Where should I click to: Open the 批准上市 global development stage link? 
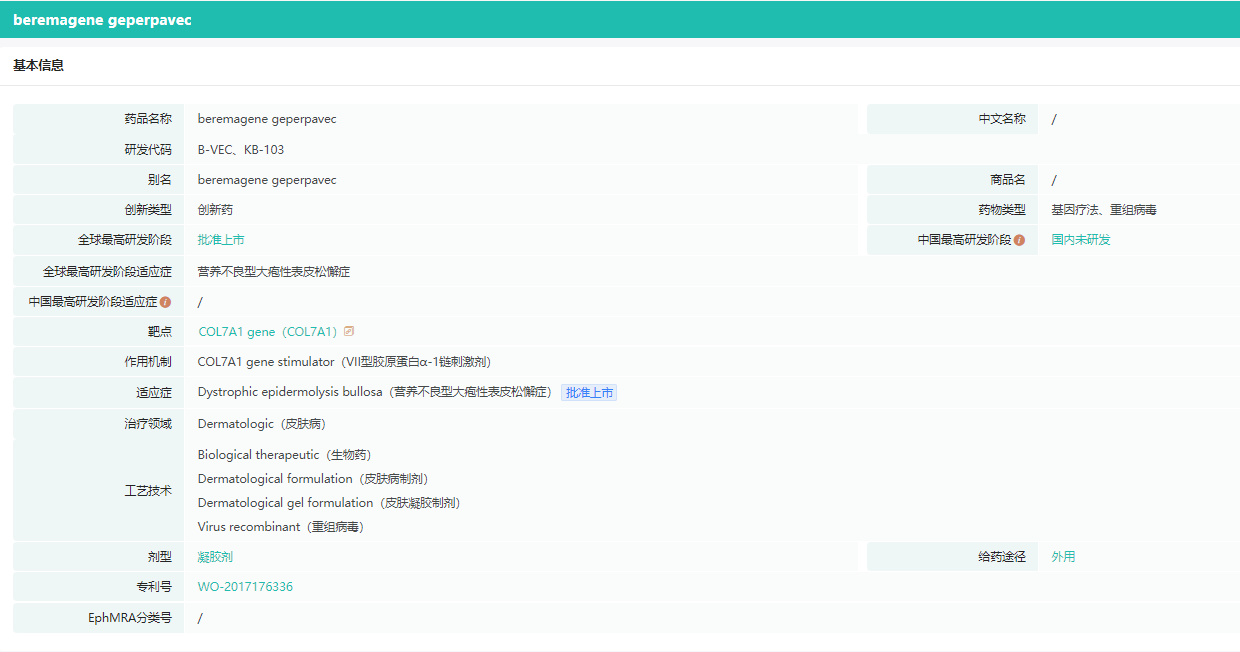click(221, 240)
